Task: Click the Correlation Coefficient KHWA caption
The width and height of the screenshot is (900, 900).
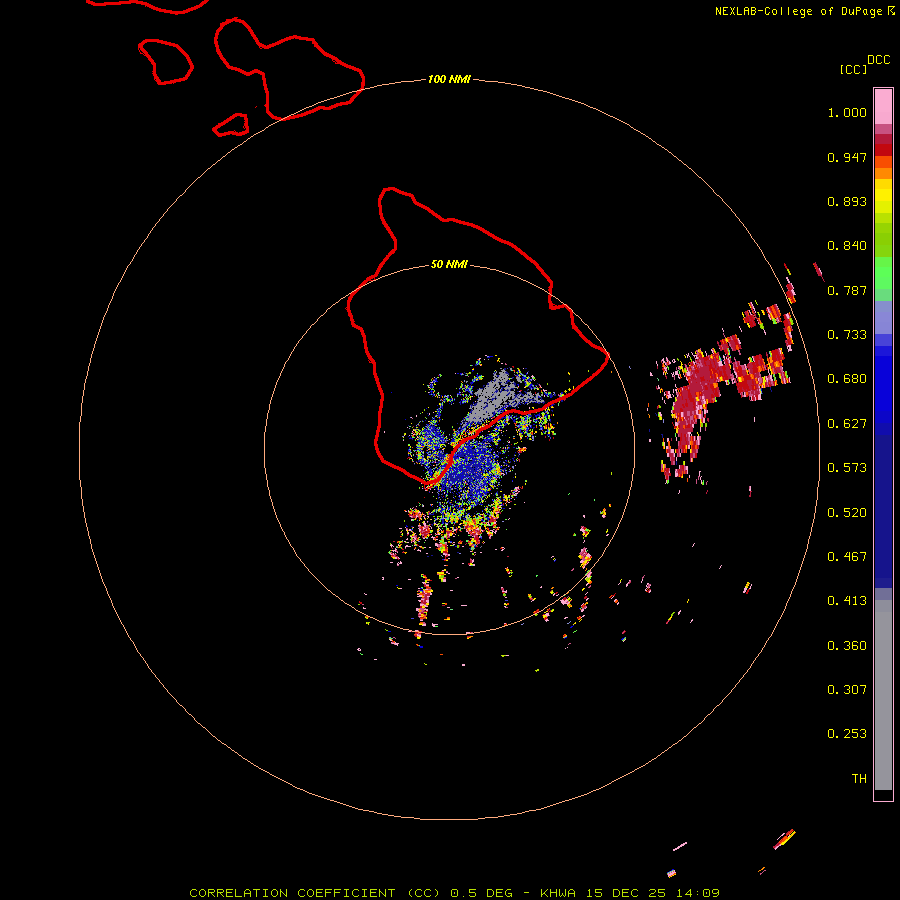Action: (x=454, y=893)
